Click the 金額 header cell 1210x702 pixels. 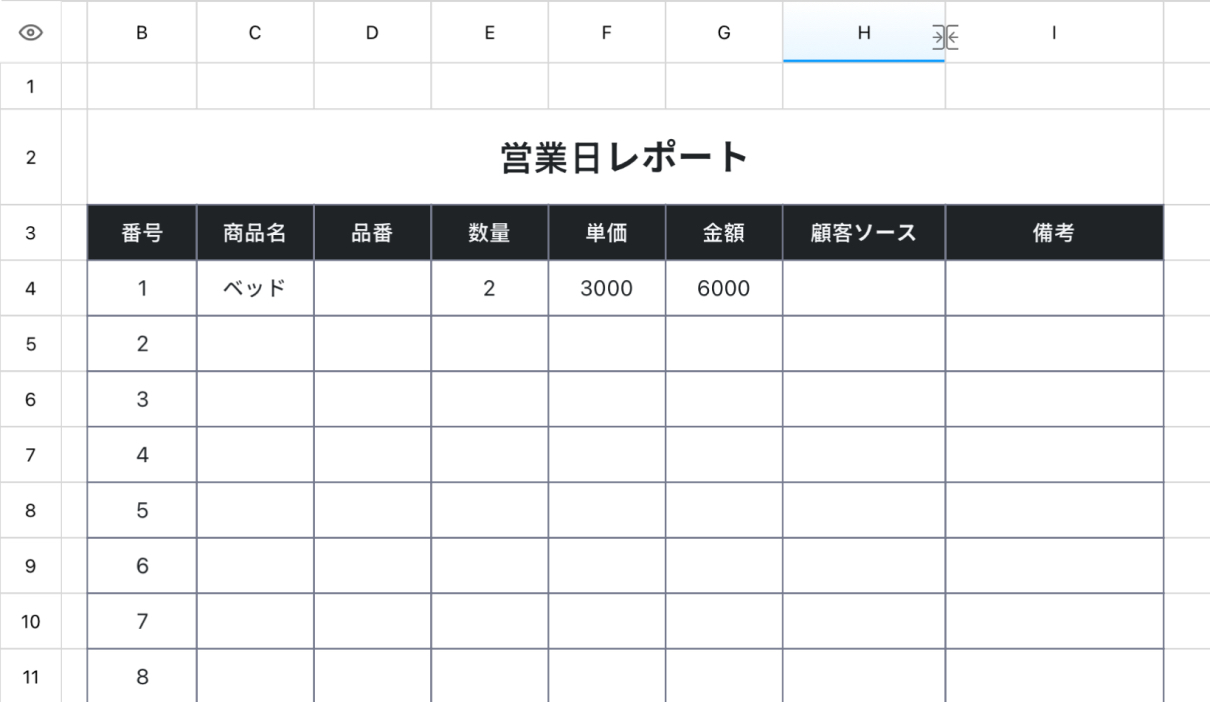[724, 233]
